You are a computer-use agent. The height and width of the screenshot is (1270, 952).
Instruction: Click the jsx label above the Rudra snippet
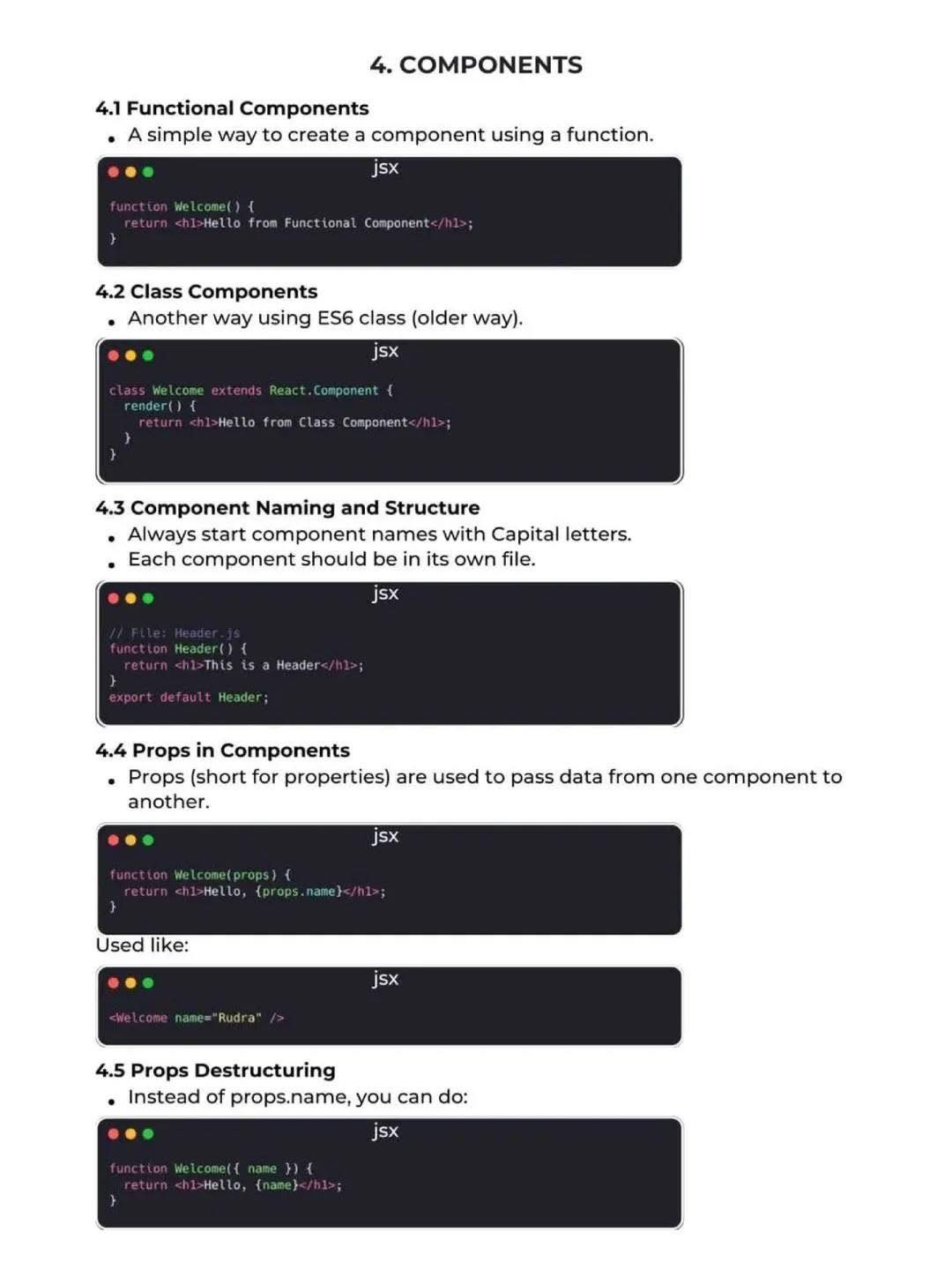[385, 979]
